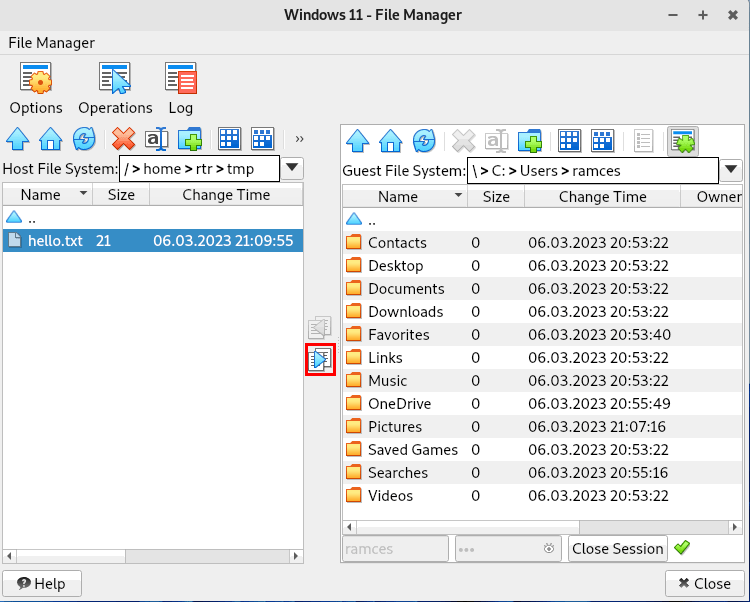Select hello.txt in host pane
Image resolution: width=750 pixels, height=602 pixels.
pyautogui.click(x=153, y=241)
